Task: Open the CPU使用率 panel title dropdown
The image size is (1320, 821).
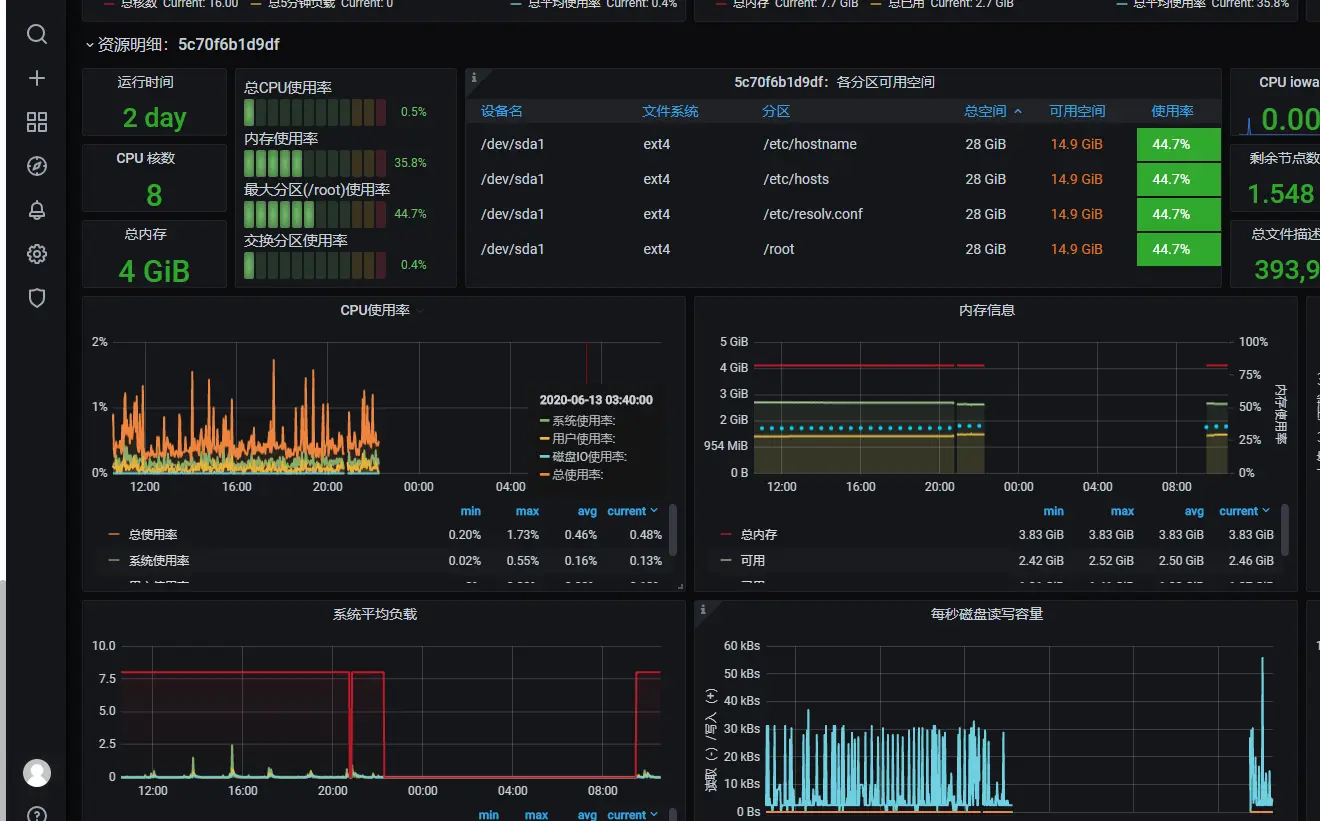Action: 375,310
